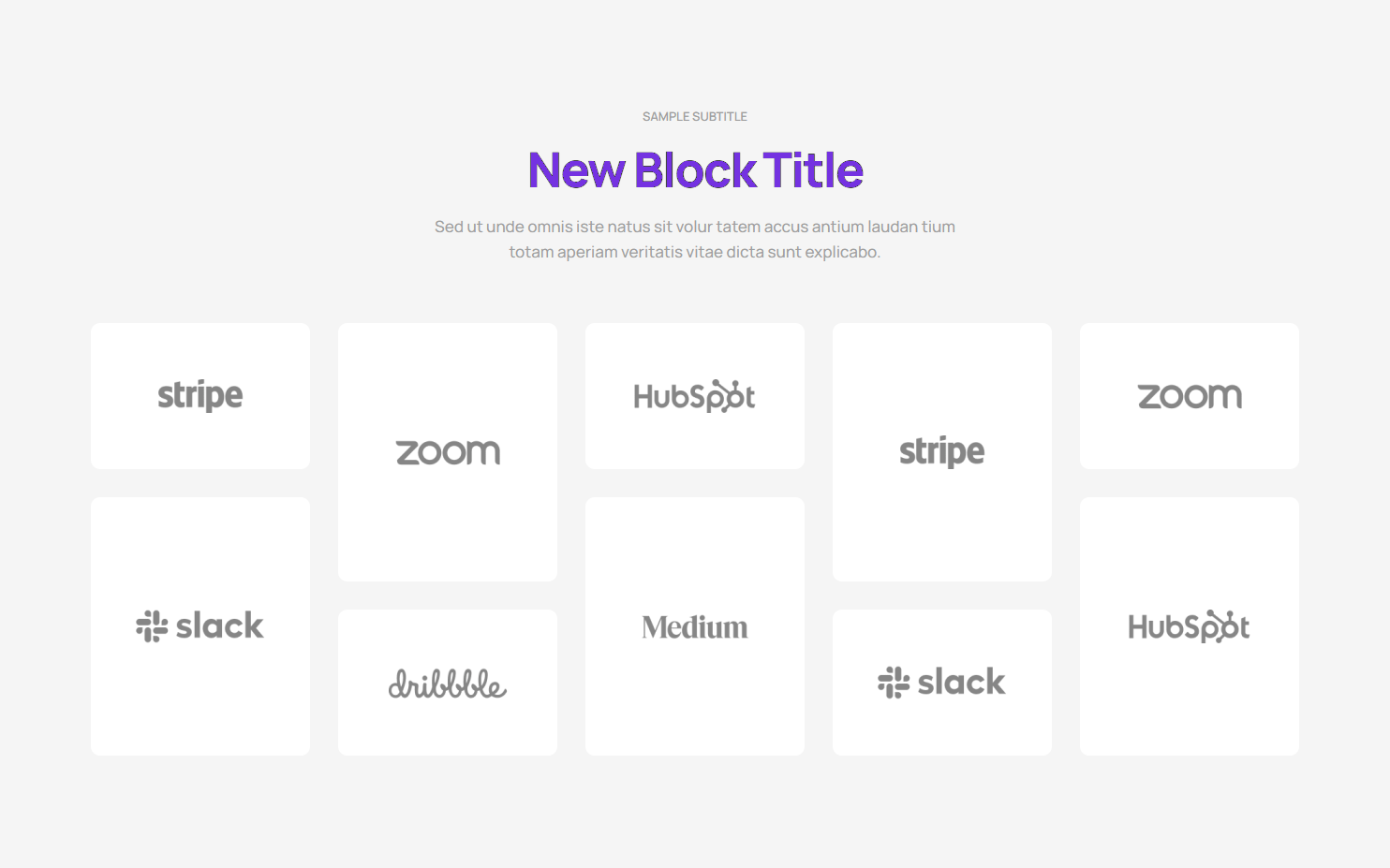
Task: Click the word "New" in the purple title
Action: click(576, 170)
